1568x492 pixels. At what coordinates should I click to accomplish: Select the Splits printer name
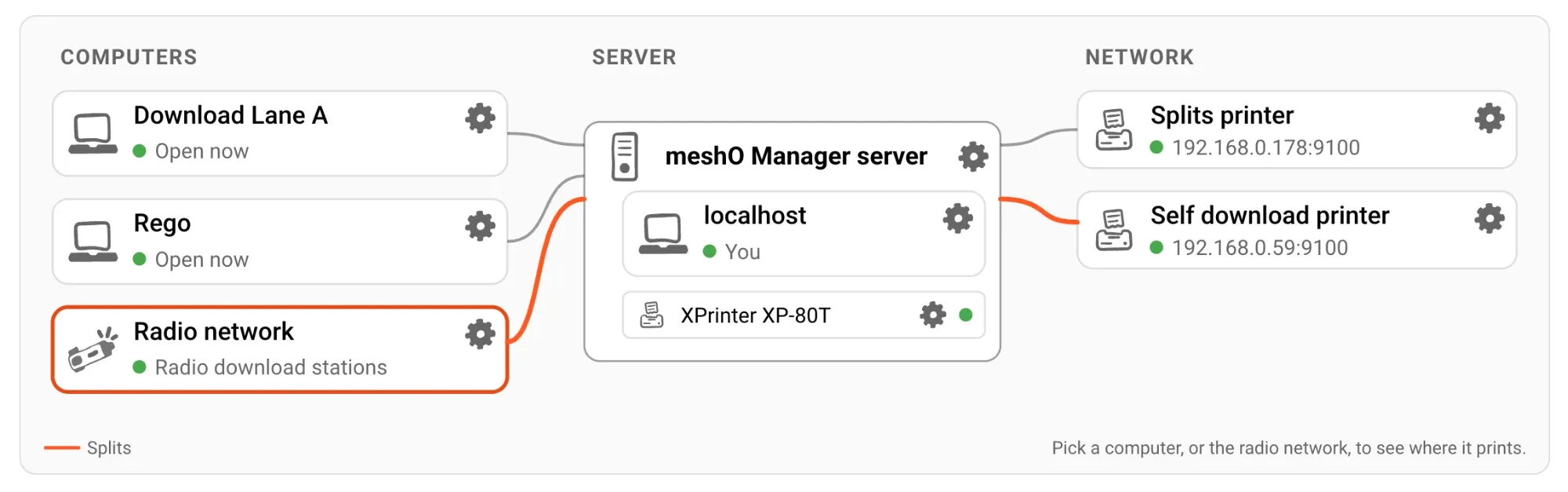click(1221, 115)
